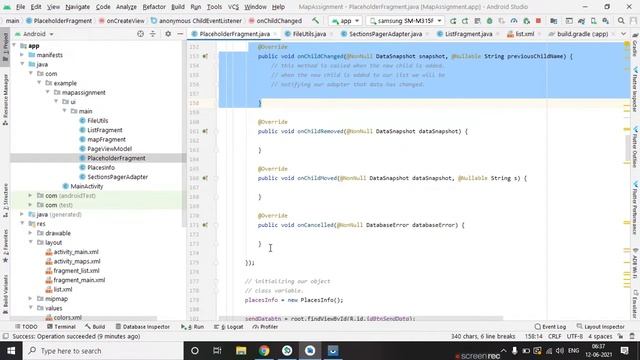Open the Profiler tool window
The width and height of the screenshot is (640, 360).
click(265, 327)
